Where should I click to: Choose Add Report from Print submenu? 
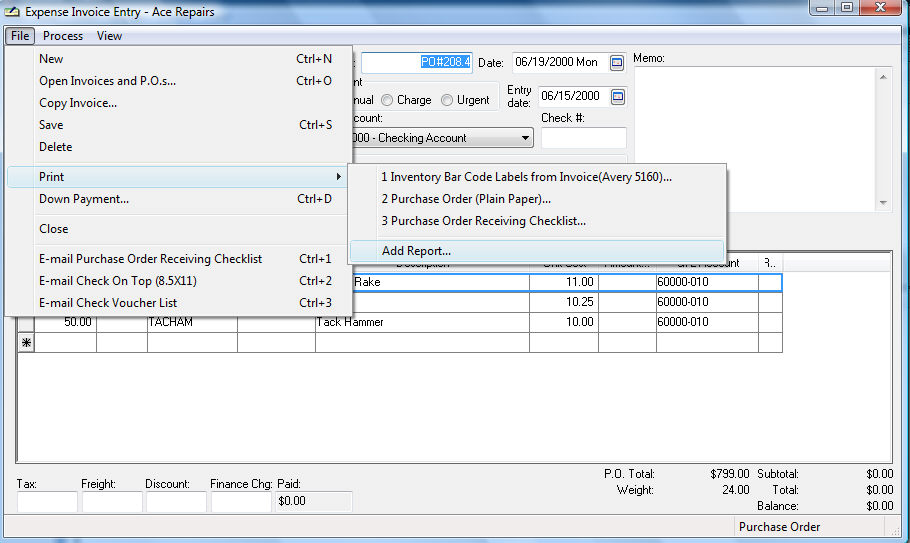click(416, 251)
